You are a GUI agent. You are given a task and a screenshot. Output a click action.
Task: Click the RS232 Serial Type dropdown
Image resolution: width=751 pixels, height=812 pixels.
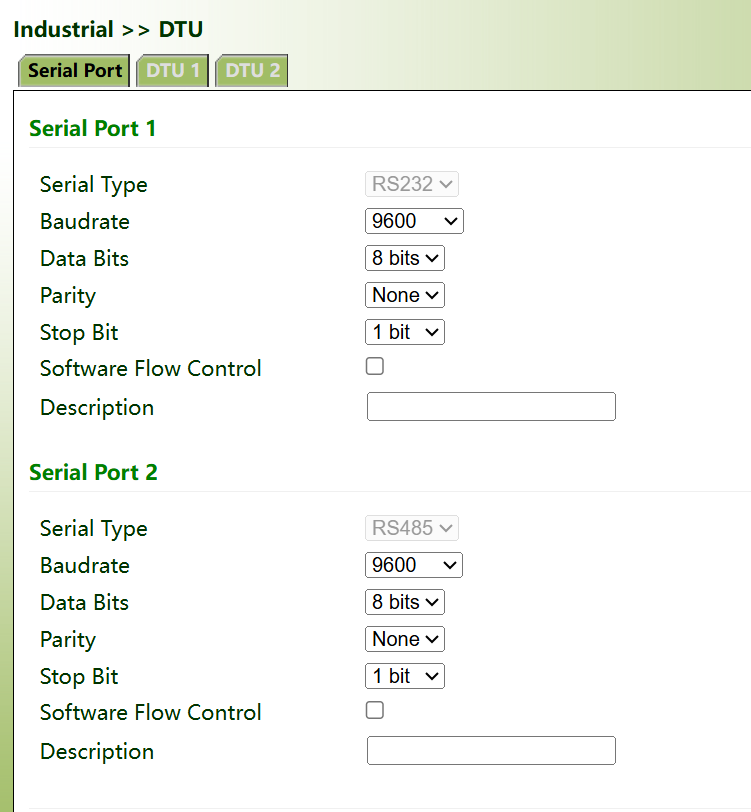coord(412,184)
